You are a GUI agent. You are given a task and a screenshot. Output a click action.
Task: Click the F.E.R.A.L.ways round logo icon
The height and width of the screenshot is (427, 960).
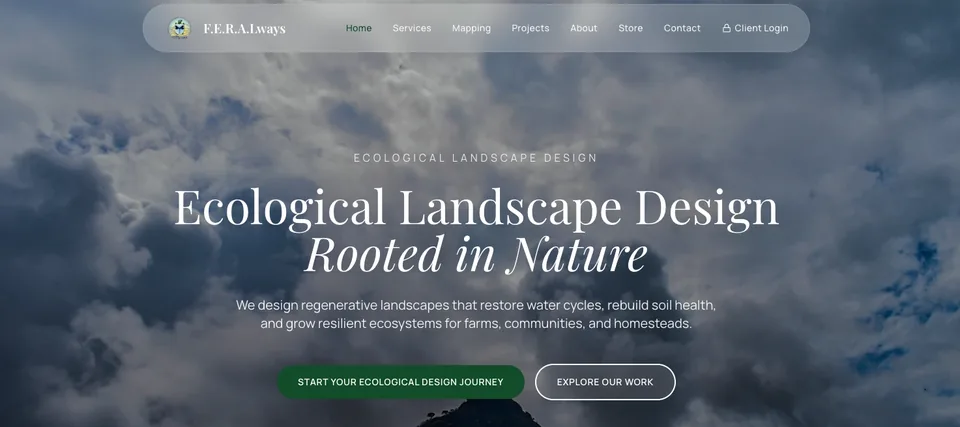(x=179, y=28)
